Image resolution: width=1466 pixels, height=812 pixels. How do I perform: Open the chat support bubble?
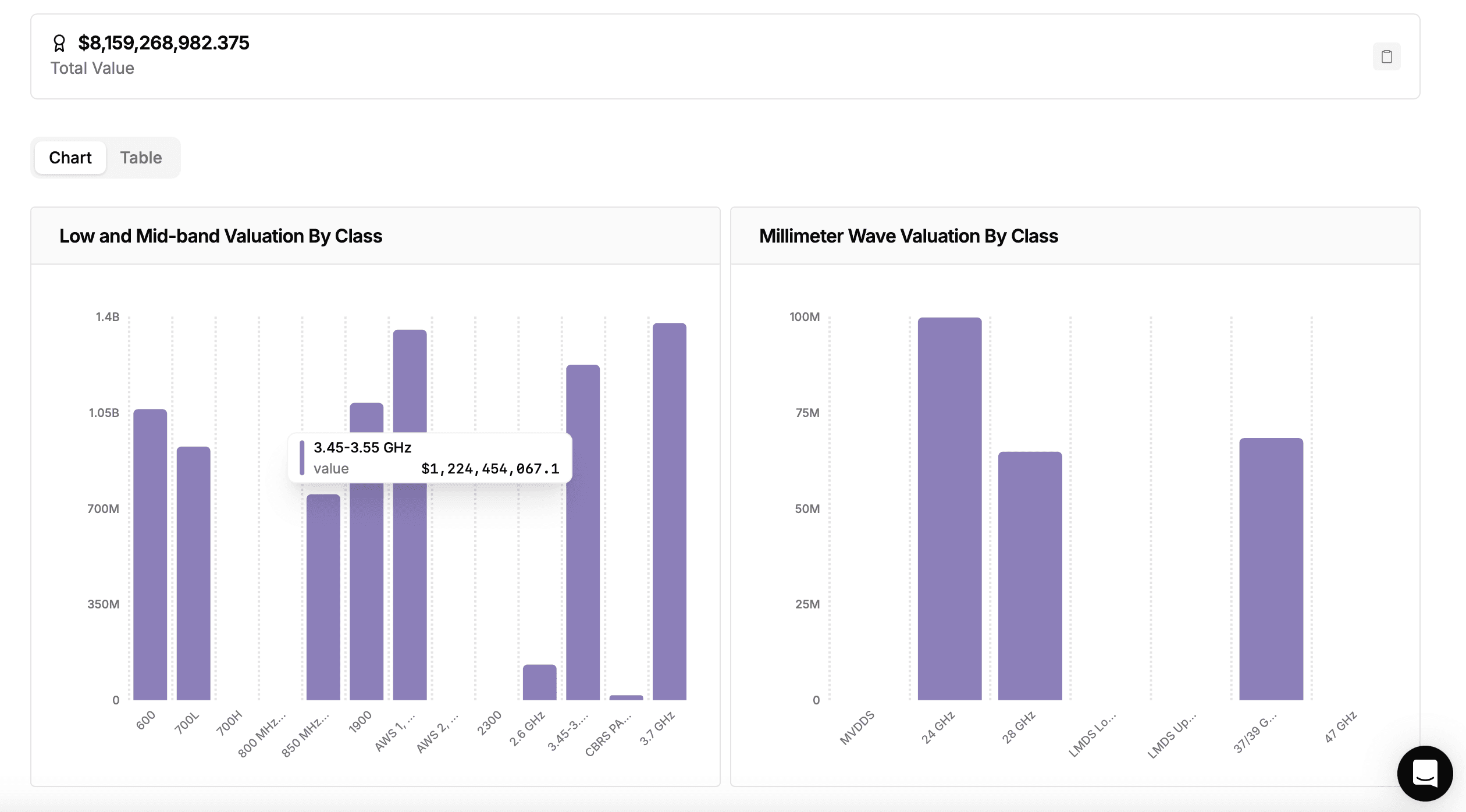click(1425, 773)
